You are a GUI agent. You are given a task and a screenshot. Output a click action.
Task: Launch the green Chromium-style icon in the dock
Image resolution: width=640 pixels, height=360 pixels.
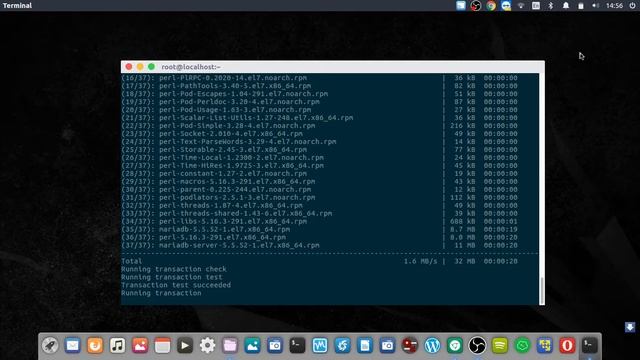pyautogui.click(x=455, y=346)
